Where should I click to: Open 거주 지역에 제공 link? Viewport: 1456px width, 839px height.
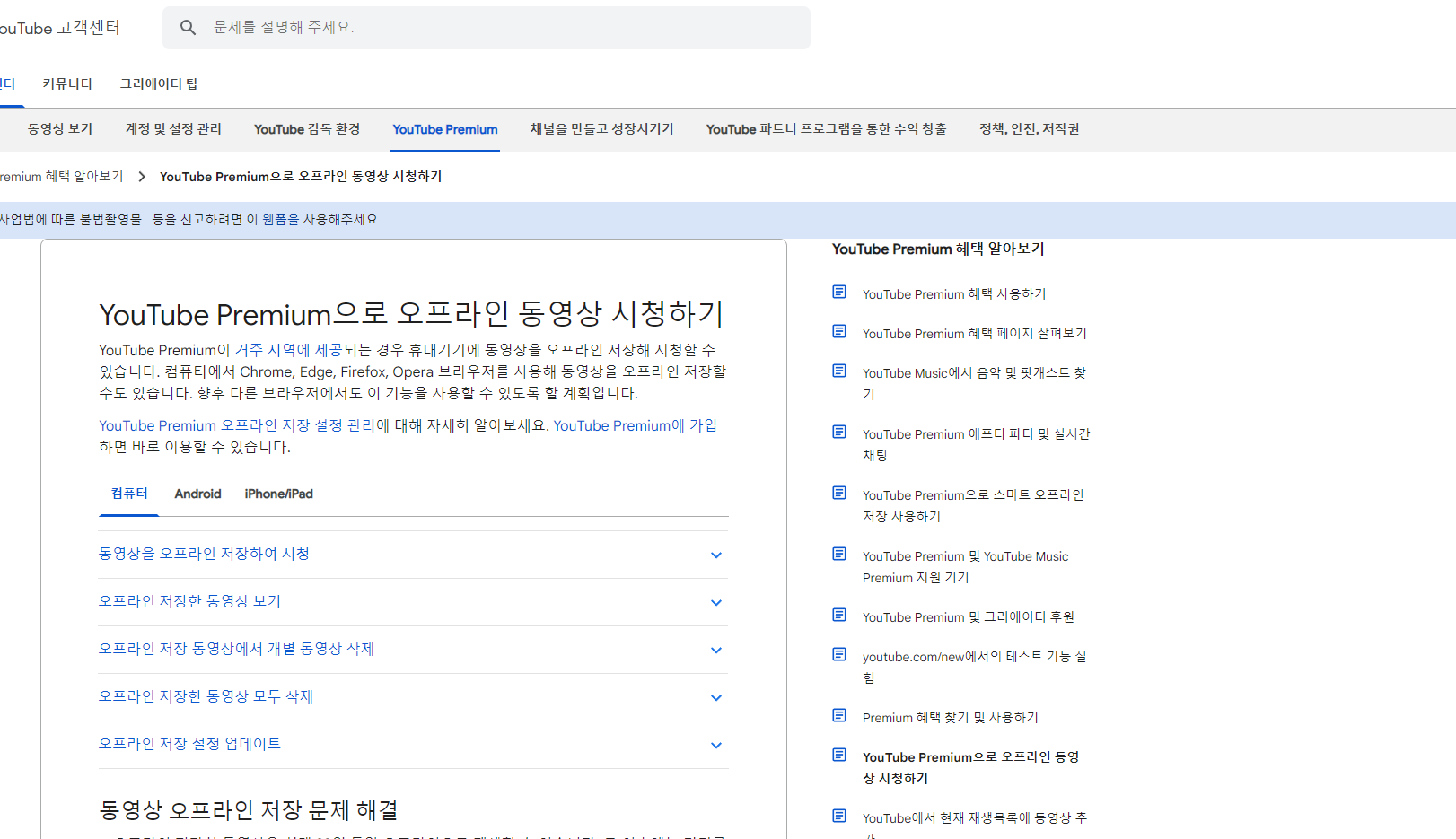coord(288,350)
